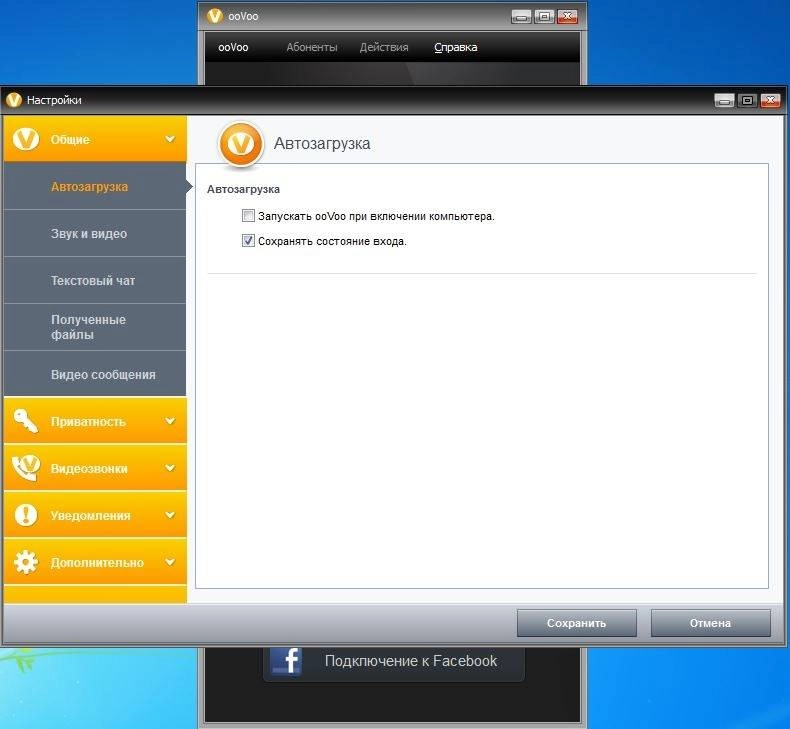Click the exclamation icon next to Уведомления
Viewport: 790px width, 729px height.
(x=26, y=515)
